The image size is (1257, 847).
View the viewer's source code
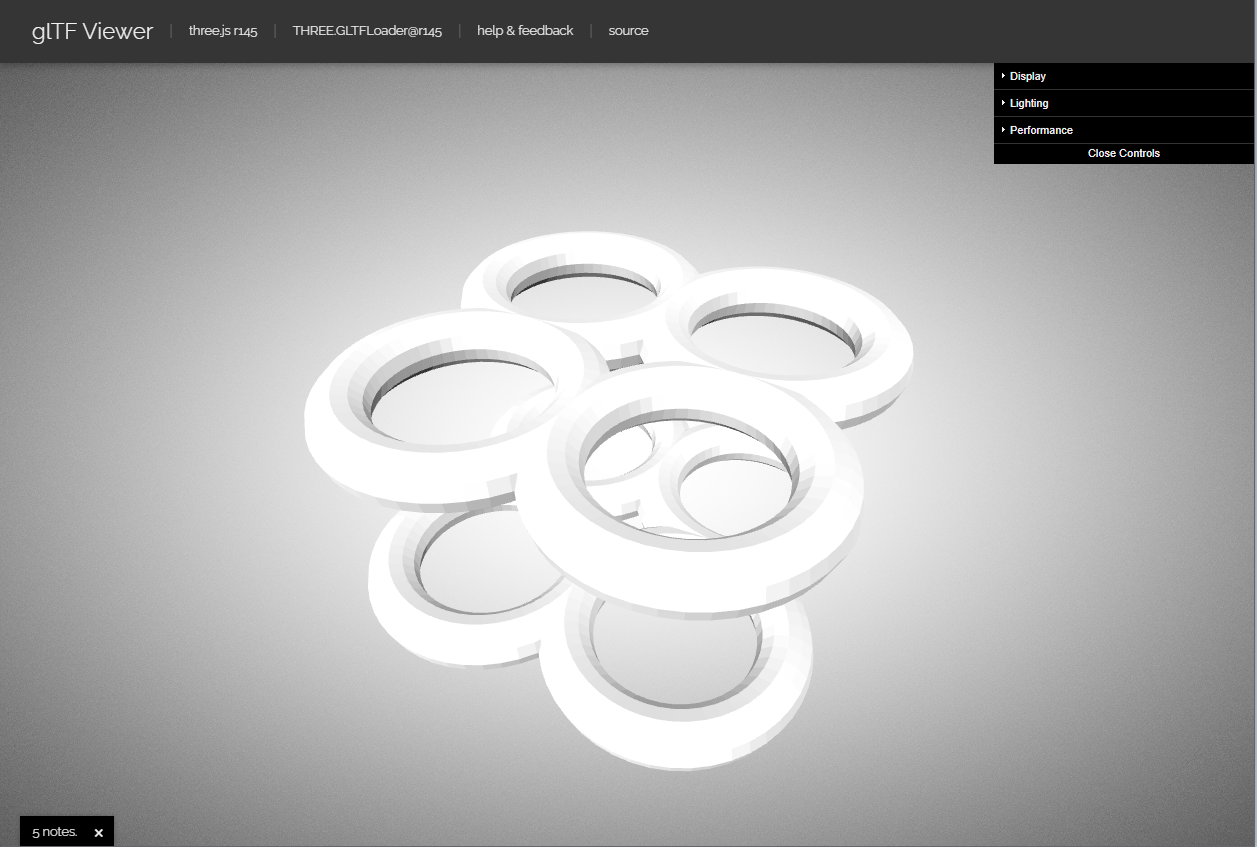coord(628,31)
